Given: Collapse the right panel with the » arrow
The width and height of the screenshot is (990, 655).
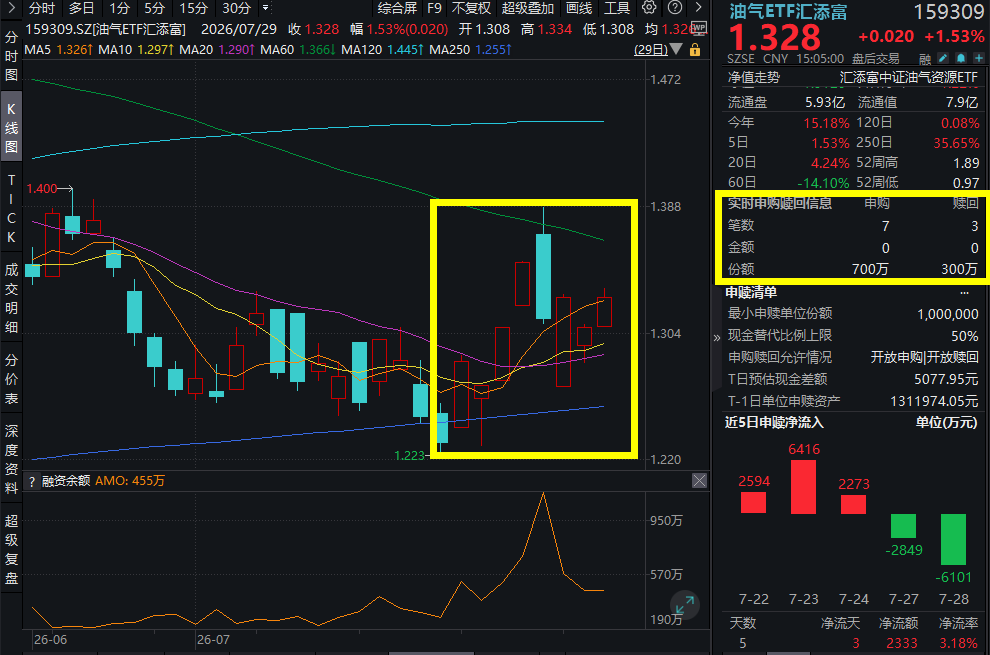Looking at the screenshot, I should click(717, 338).
